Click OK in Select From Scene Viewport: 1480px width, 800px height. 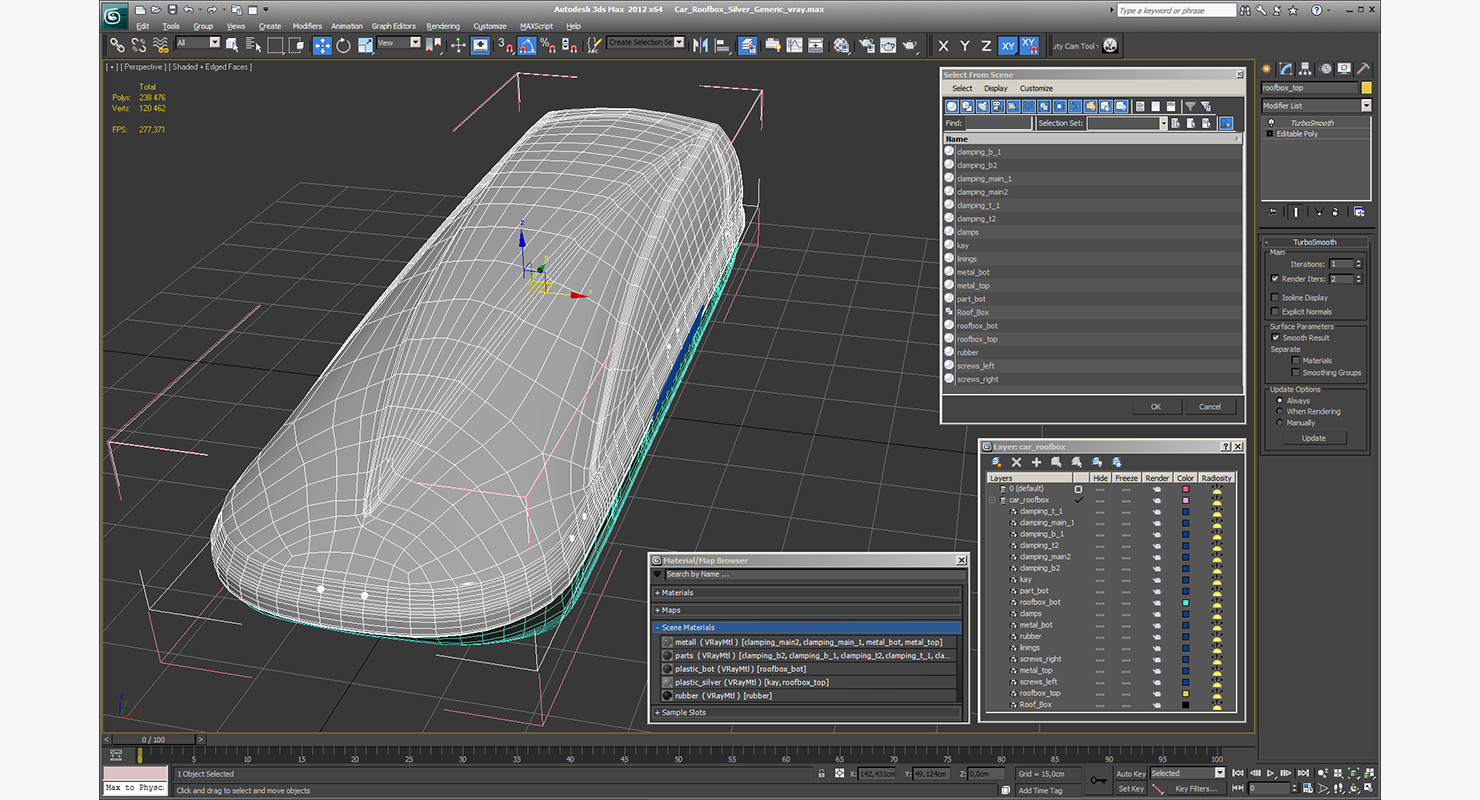point(1156,406)
